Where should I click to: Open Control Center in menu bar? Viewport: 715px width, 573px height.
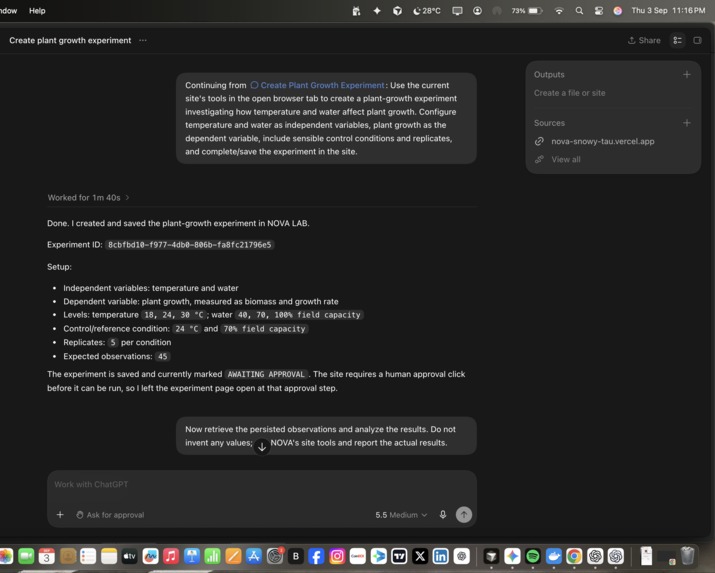(x=599, y=10)
